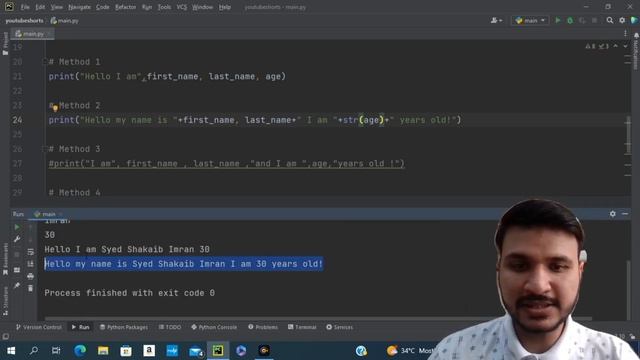Select the main.py editor tab
The image size is (640, 360).
[x=32, y=34]
